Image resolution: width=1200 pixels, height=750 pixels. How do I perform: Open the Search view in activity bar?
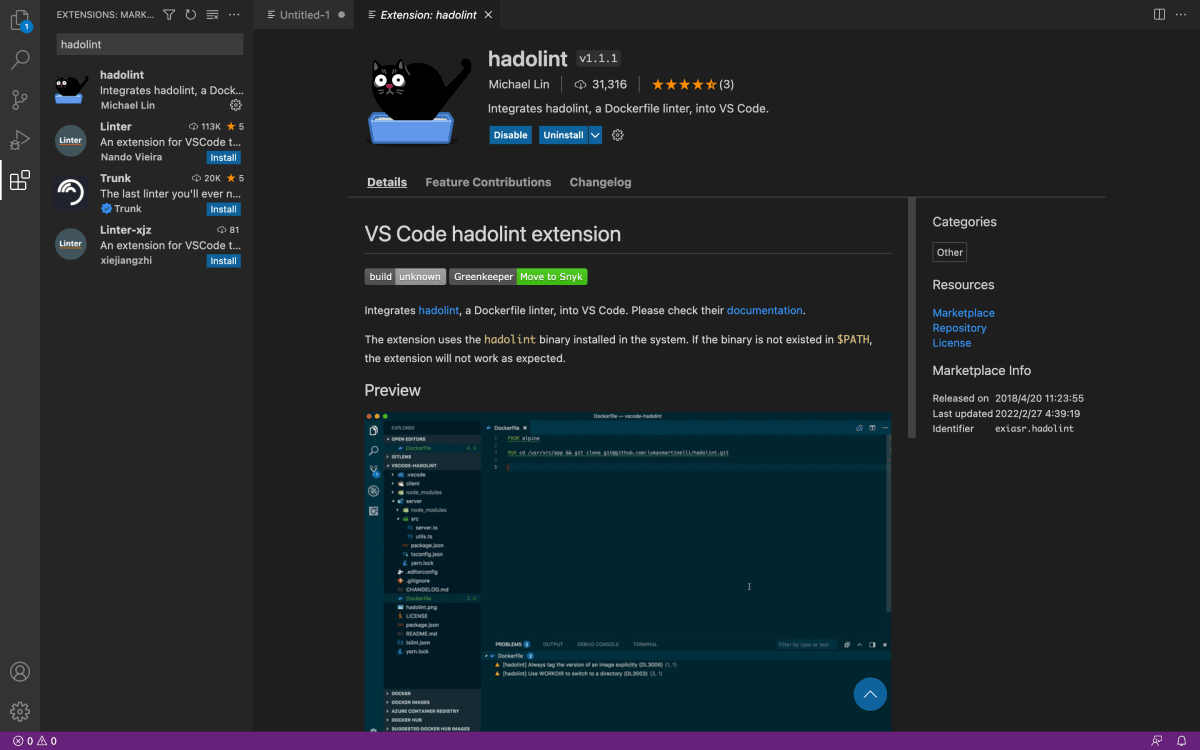(20, 60)
